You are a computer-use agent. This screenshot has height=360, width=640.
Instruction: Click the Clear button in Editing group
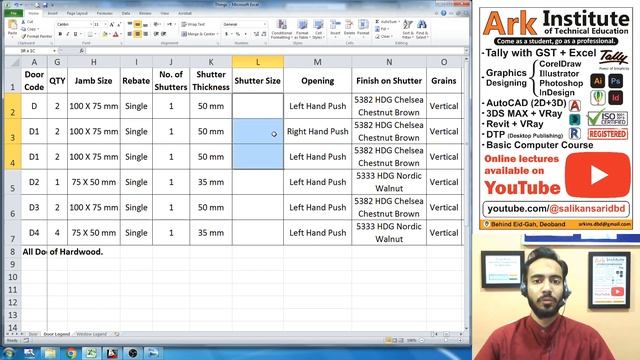tap(384, 36)
